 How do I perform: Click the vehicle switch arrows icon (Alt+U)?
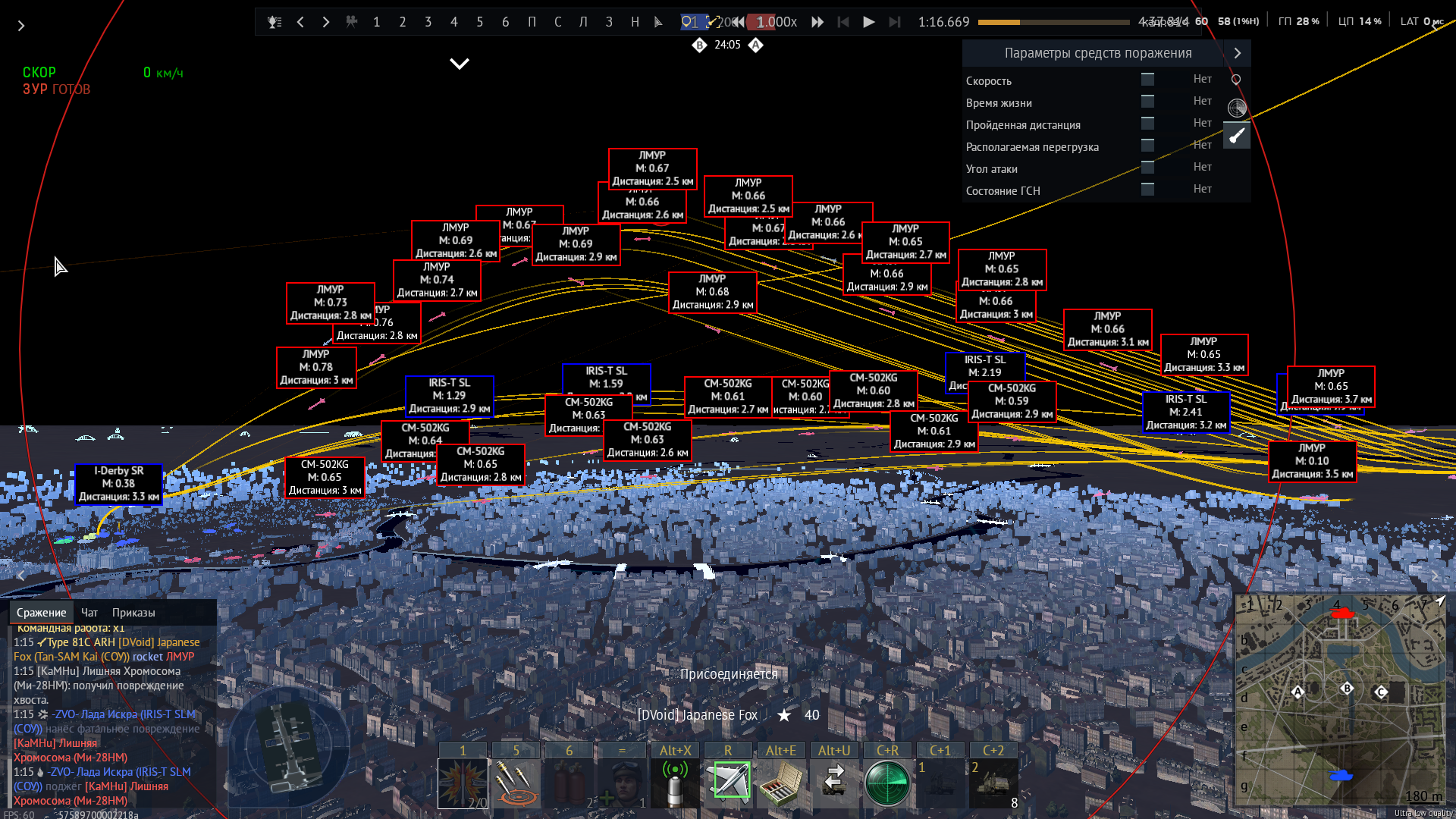point(833,781)
